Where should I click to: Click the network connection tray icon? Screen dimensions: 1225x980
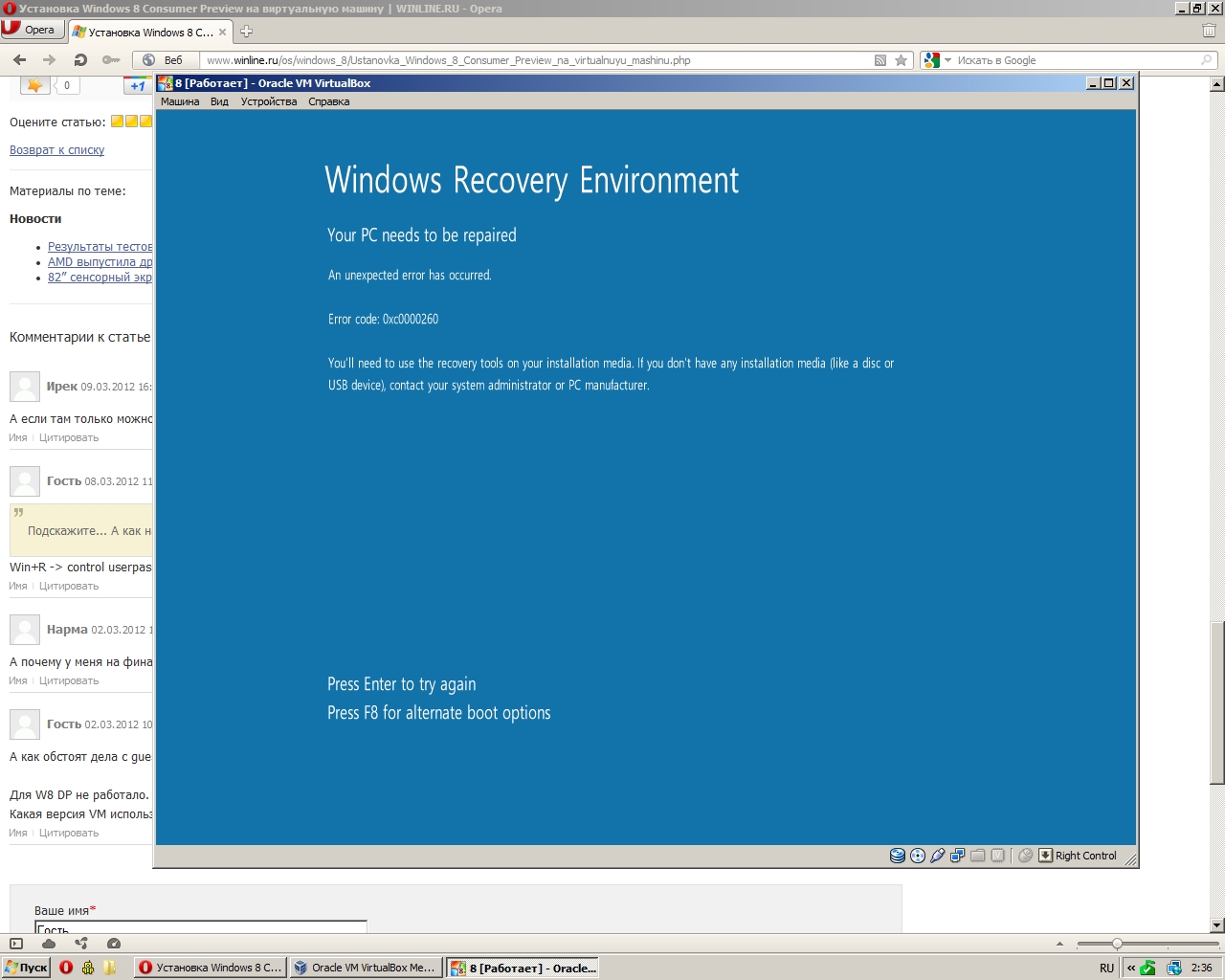(x=1174, y=968)
